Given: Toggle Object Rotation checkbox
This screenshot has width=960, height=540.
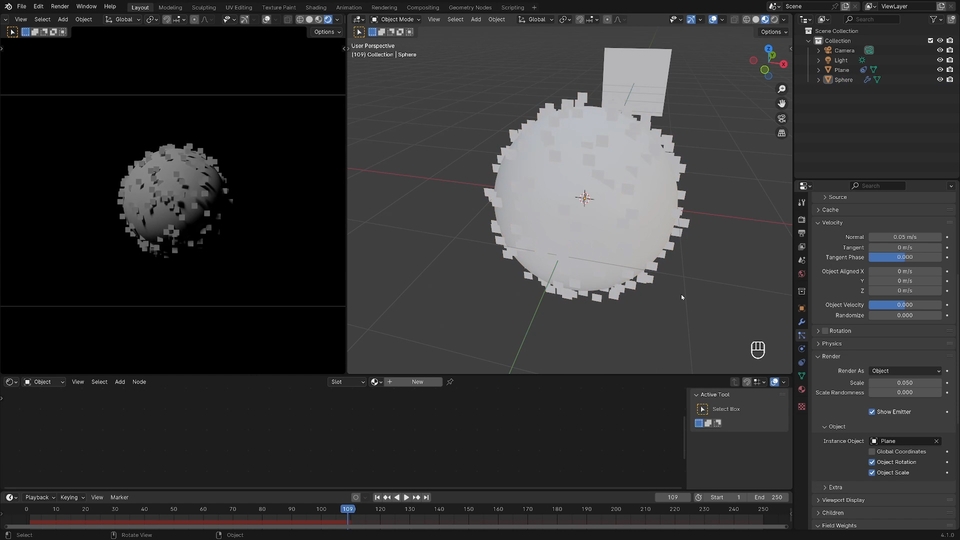Looking at the screenshot, I should (x=872, y=462).
